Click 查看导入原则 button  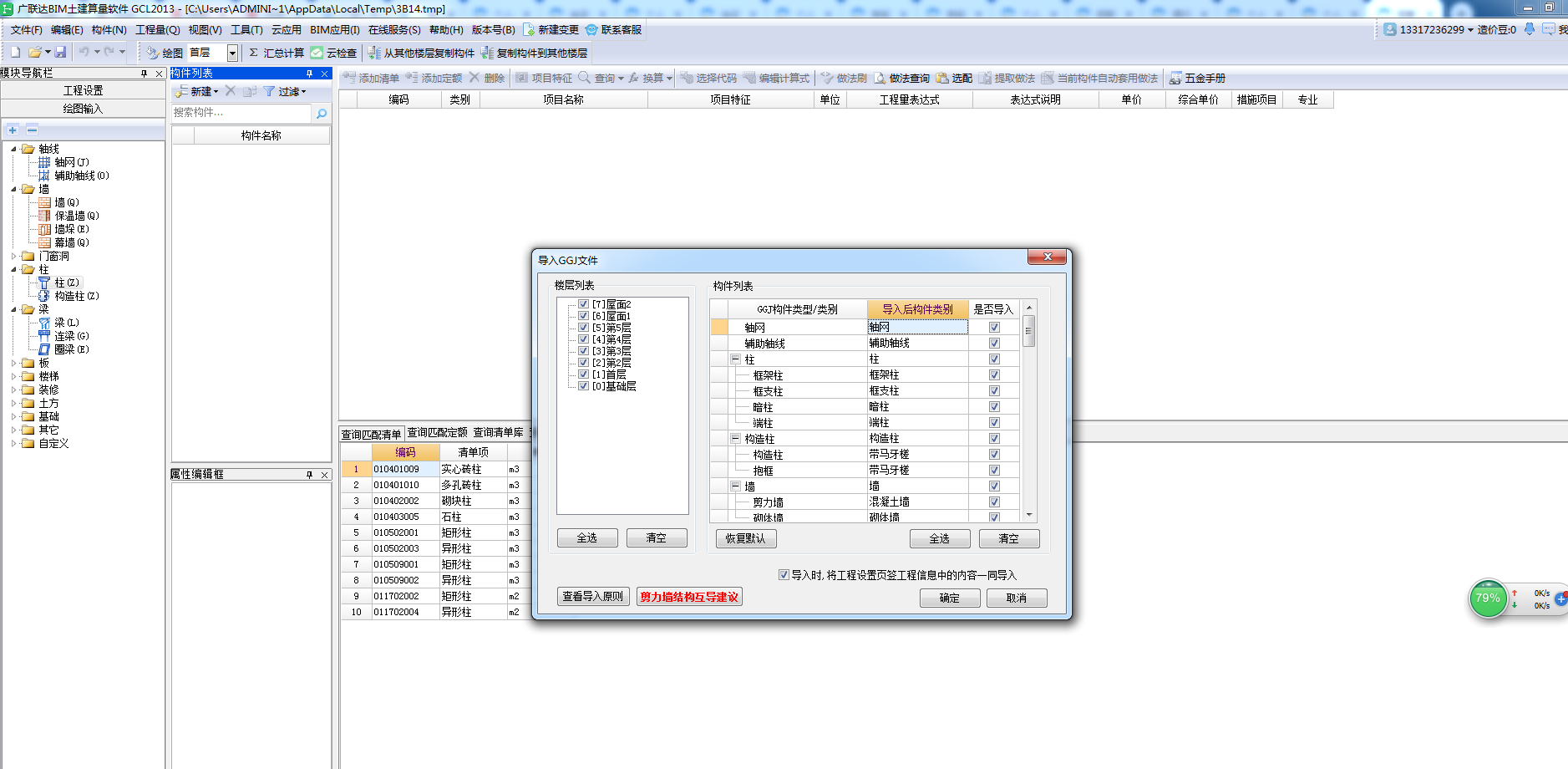[592, 597]
